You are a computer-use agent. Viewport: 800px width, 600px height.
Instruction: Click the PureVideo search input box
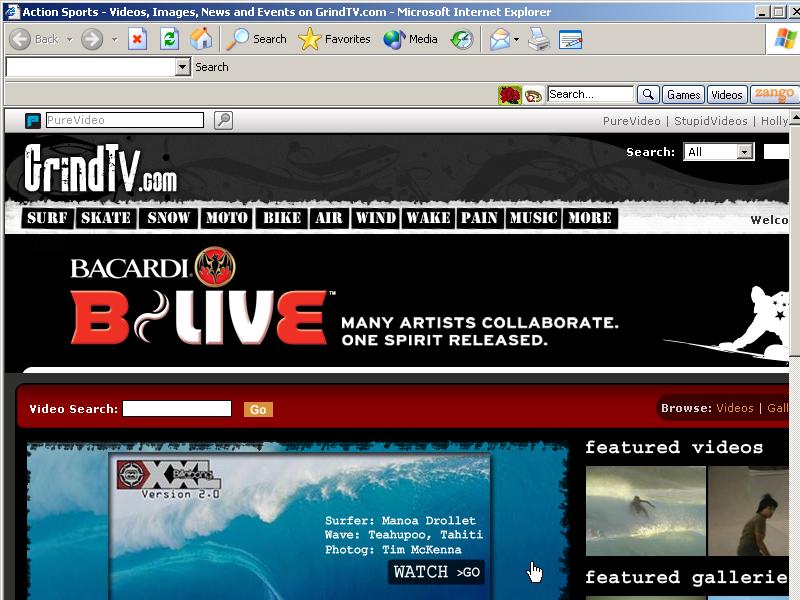(x=124, y=120)
